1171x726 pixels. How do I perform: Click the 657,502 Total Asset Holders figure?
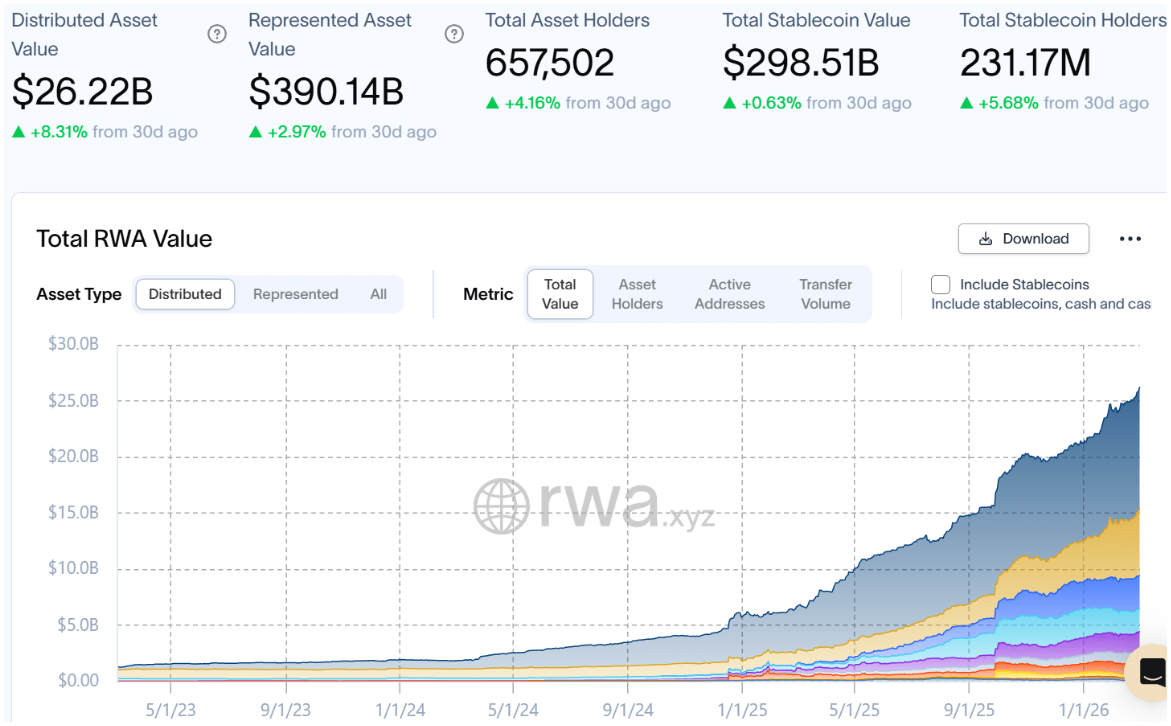[x=550, y=63]
